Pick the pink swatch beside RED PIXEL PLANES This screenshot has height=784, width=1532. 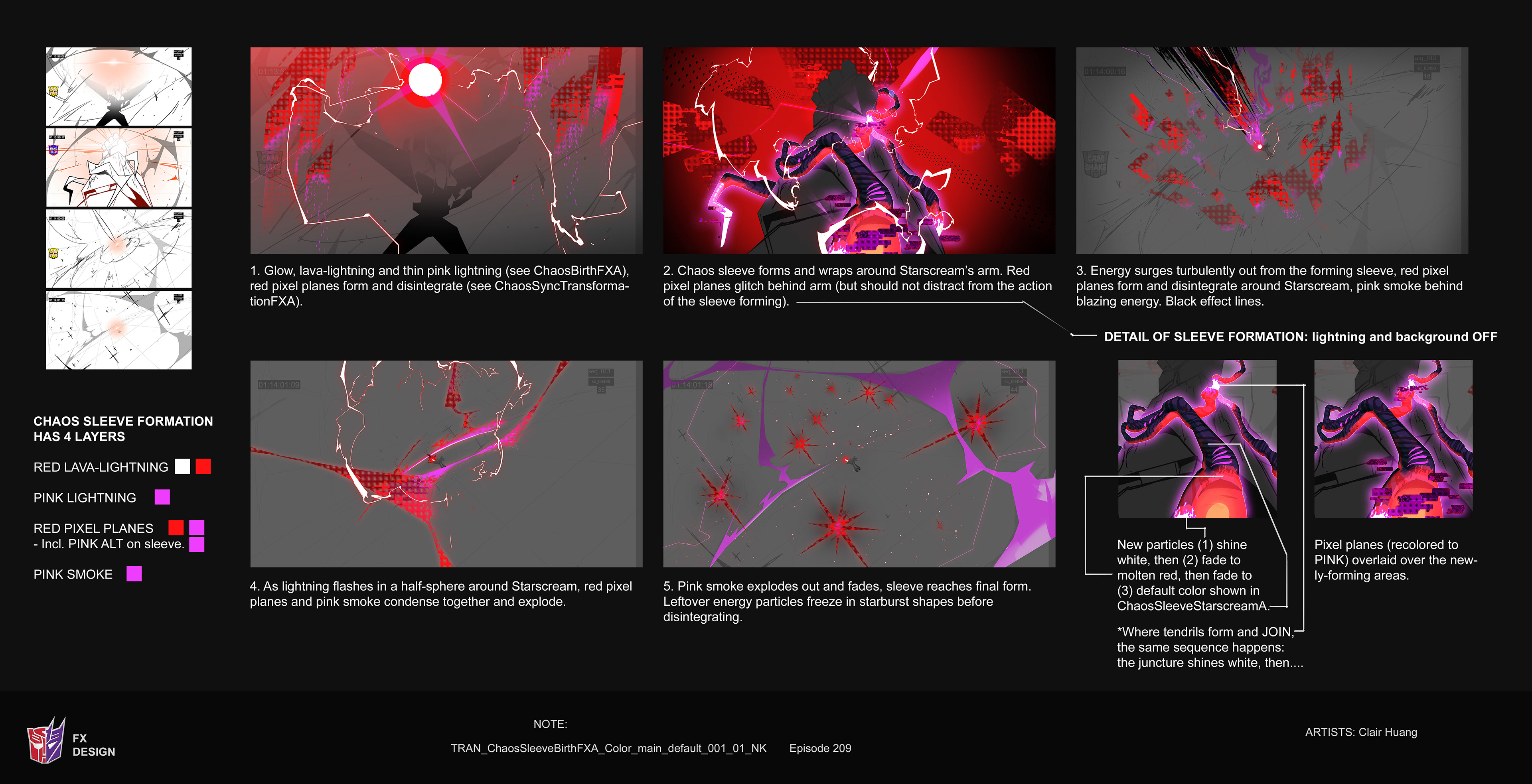197,527
